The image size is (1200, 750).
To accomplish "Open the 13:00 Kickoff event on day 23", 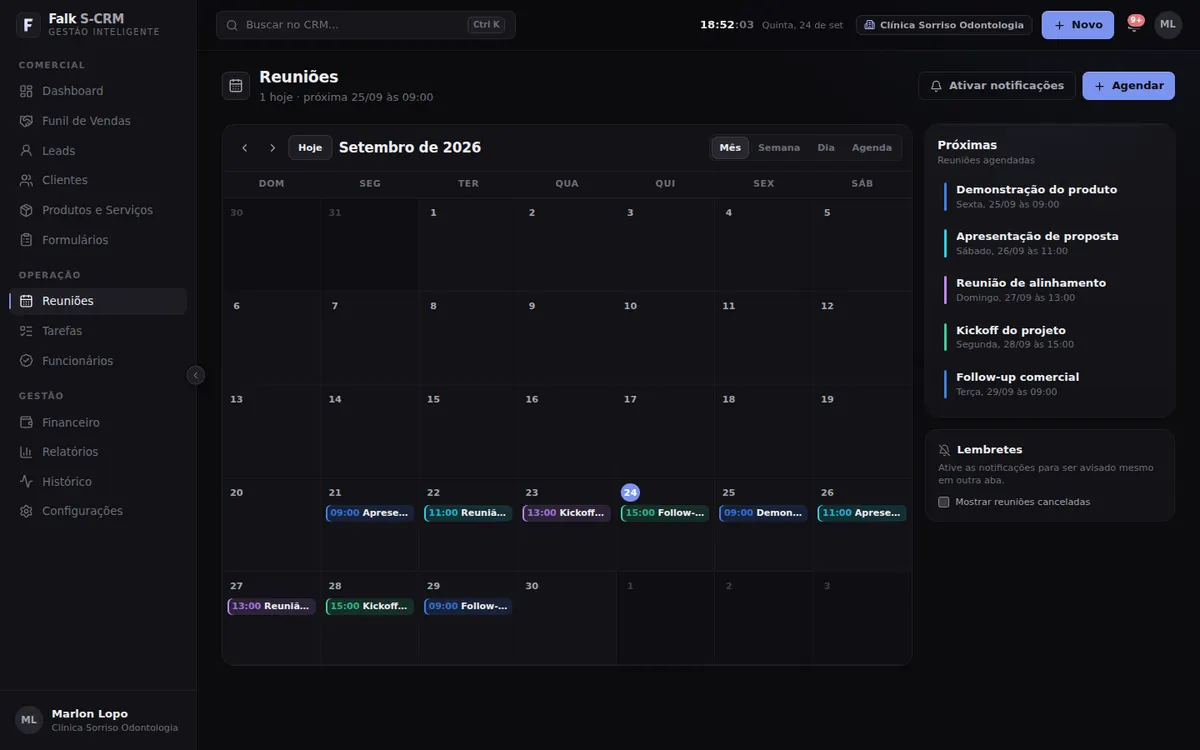I will (x=566, y=513).
